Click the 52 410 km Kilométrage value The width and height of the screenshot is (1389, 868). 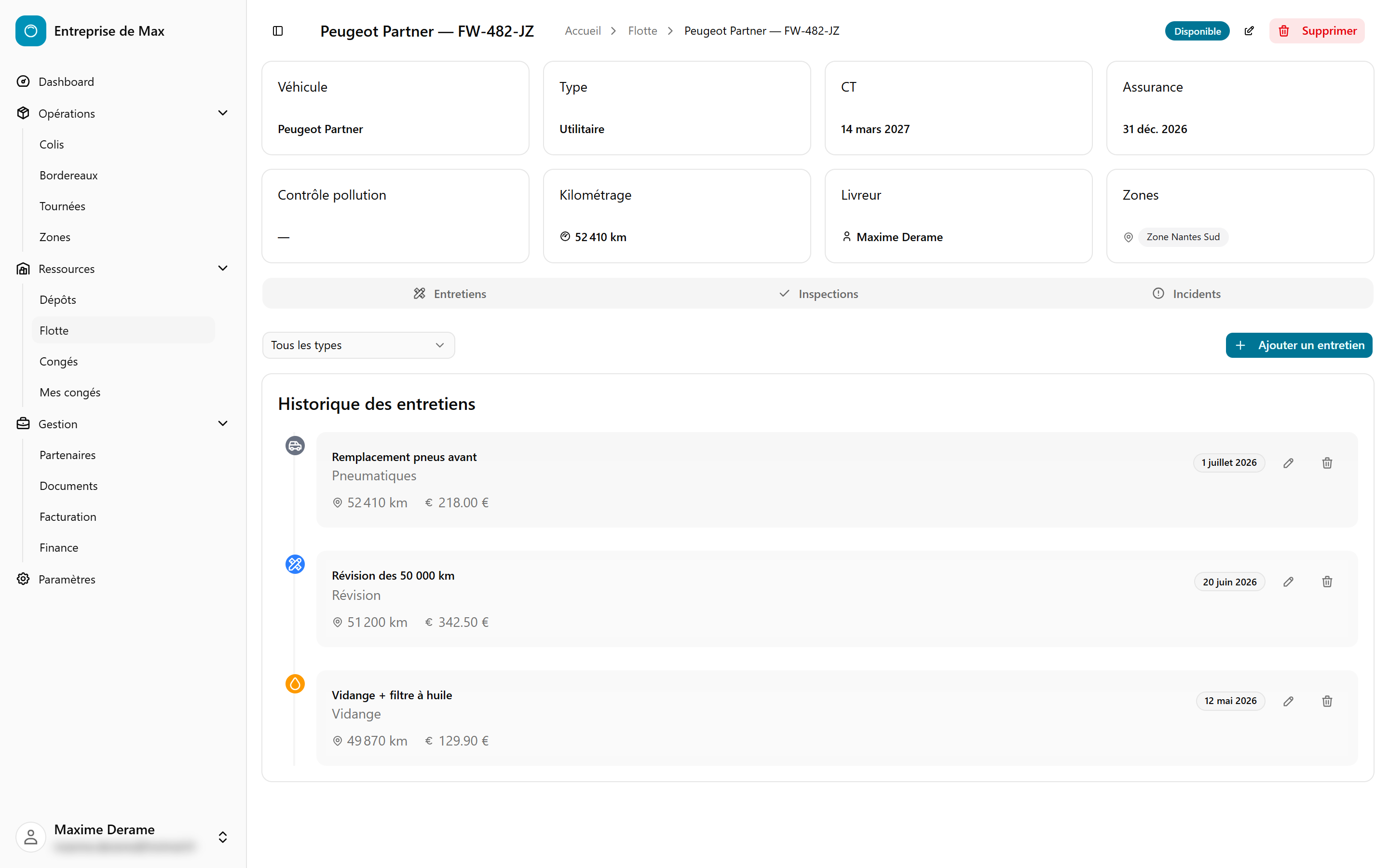tap(600, 237)
